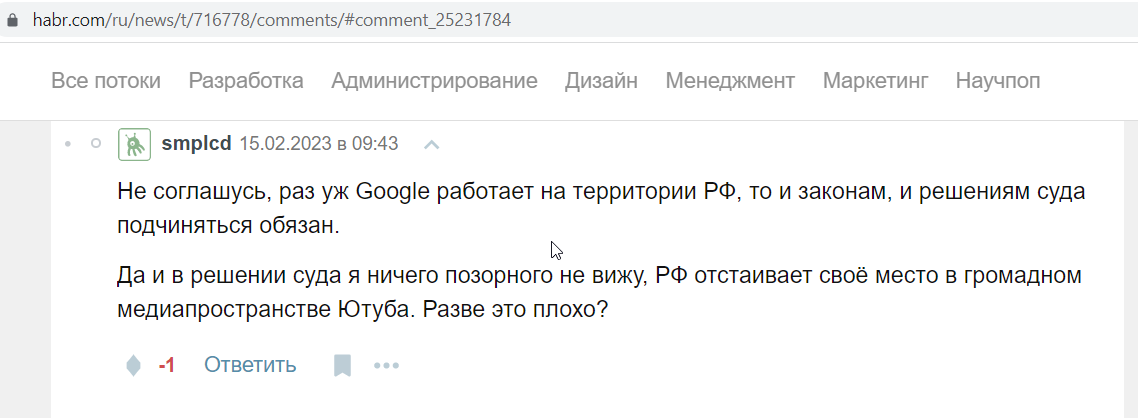Open smplcd's green avatar image

134,144
